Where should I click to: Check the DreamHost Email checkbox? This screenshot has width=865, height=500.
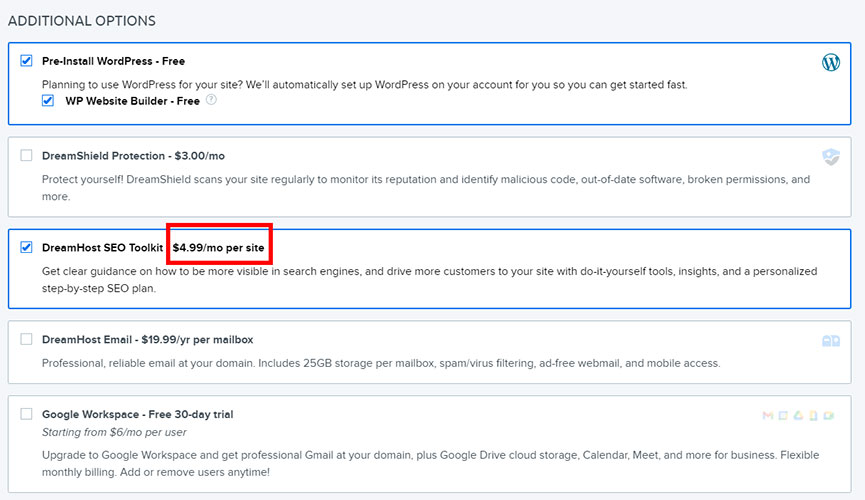[x=26, y=339]
